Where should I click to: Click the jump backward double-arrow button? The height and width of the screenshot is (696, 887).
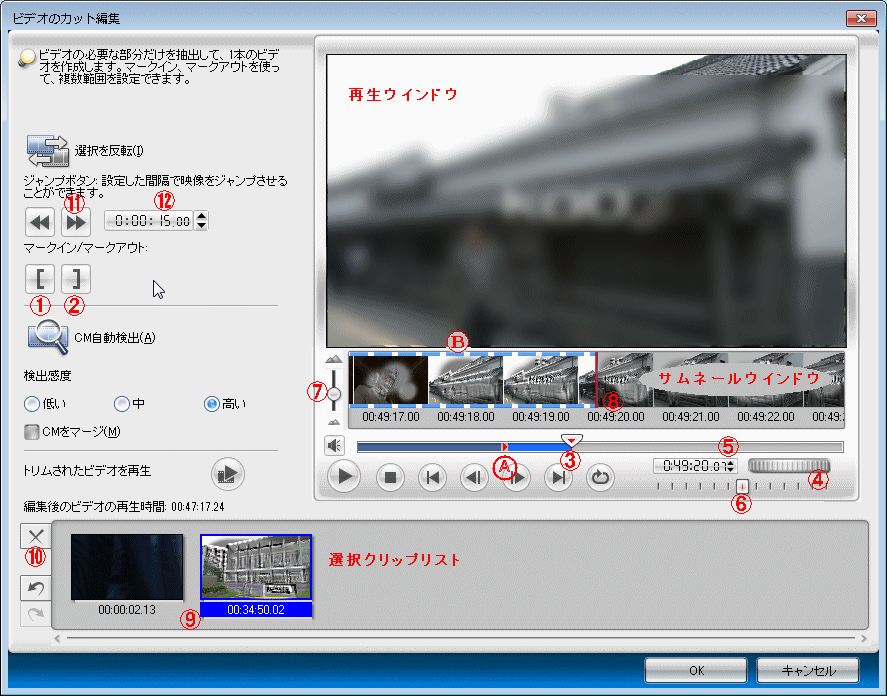click(x=40, y=222)
